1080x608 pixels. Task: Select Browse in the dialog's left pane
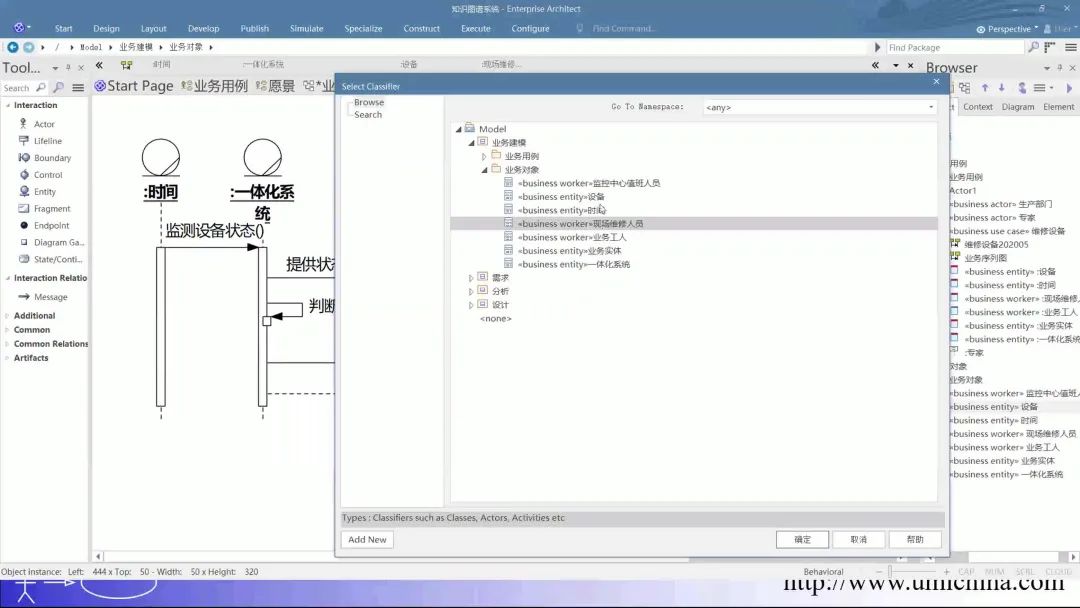coord(368,103)
